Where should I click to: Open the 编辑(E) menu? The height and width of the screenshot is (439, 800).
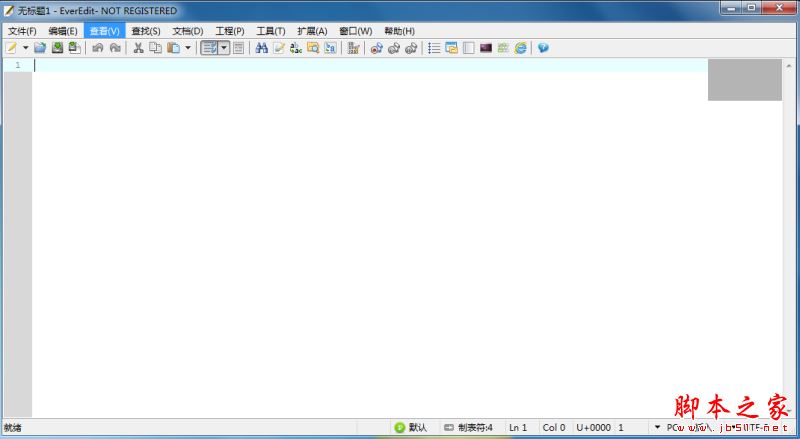point(63,31)
